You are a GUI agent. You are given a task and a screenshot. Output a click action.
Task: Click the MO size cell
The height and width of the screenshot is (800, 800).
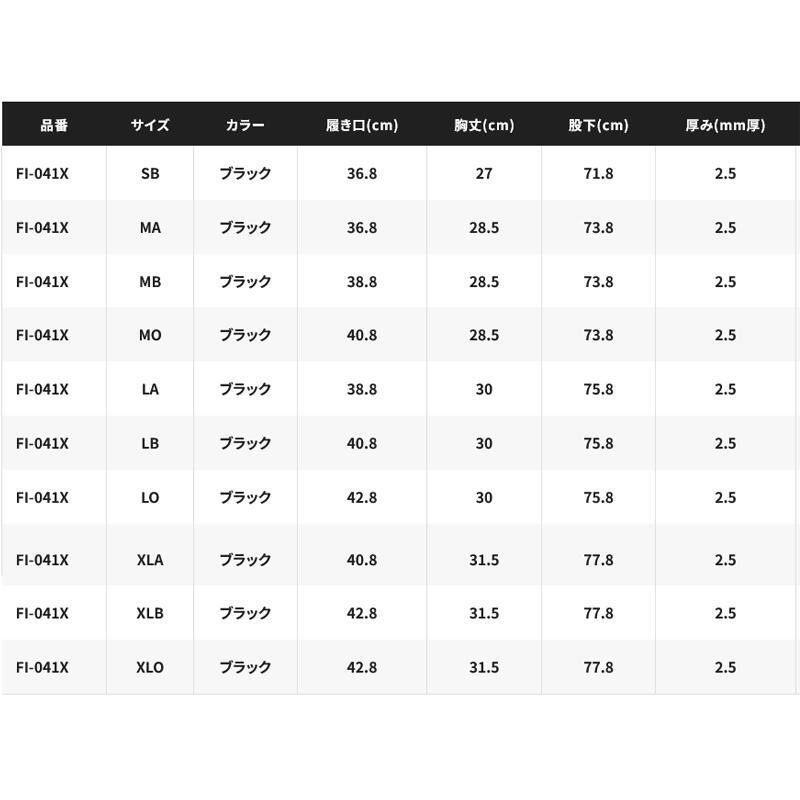point(150,335)
